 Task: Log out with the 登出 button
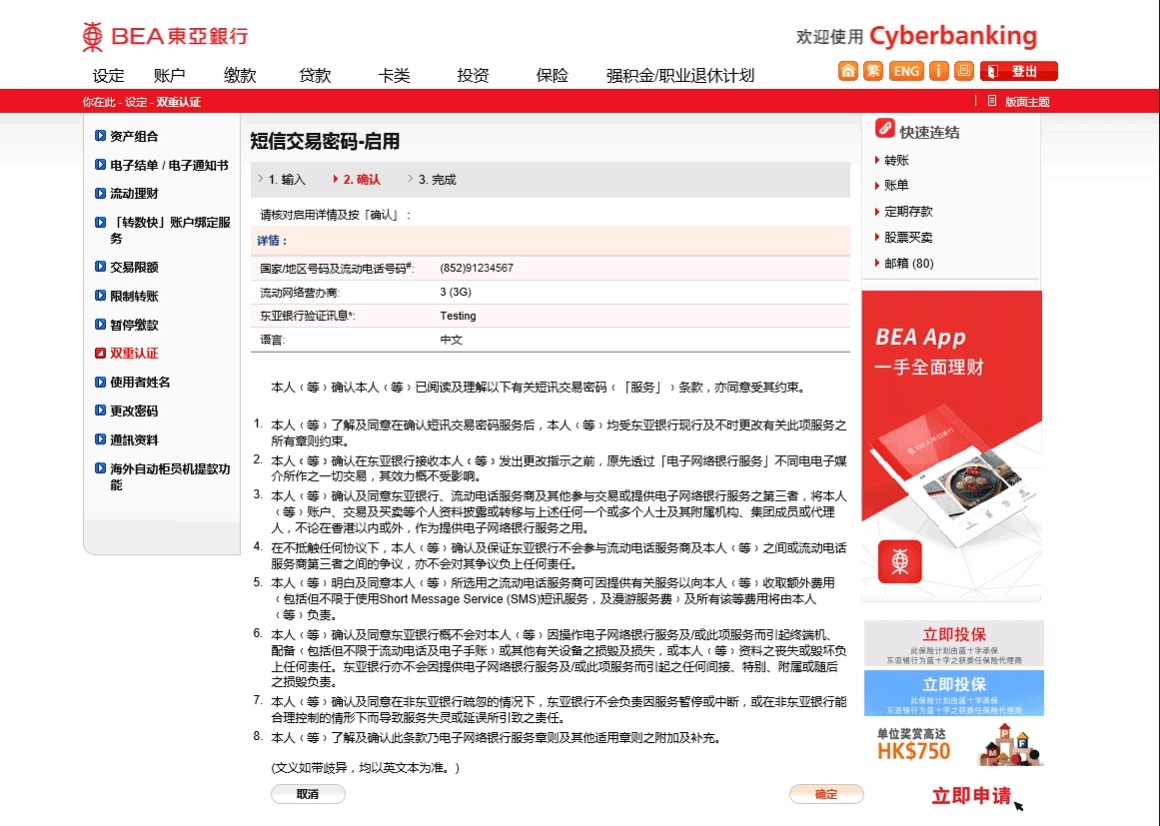pyautogui.click(x=1019, y=71)
